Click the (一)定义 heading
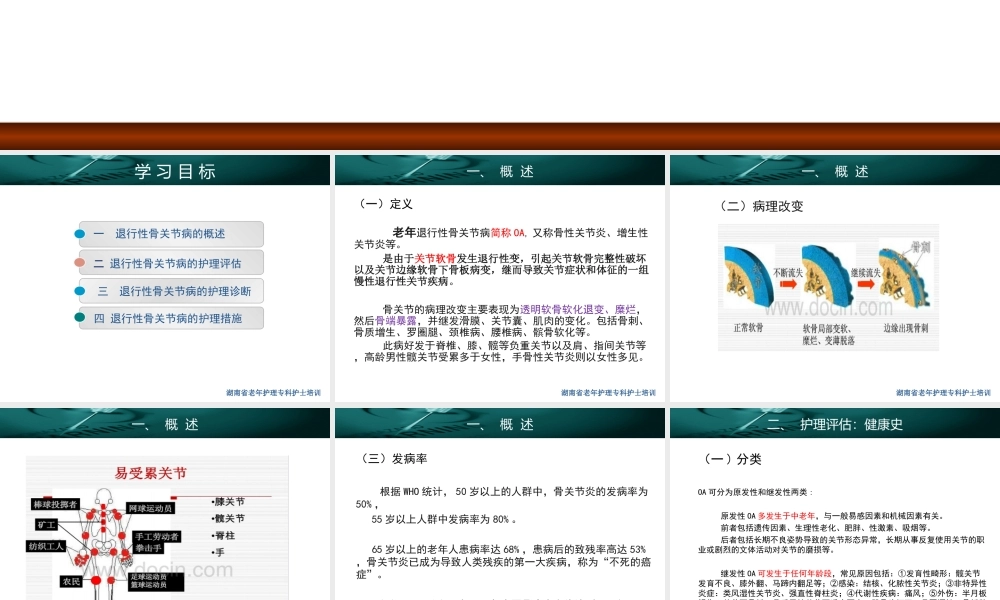The image size is (1000, 600). pyautogui.click(x=386, y=204)
